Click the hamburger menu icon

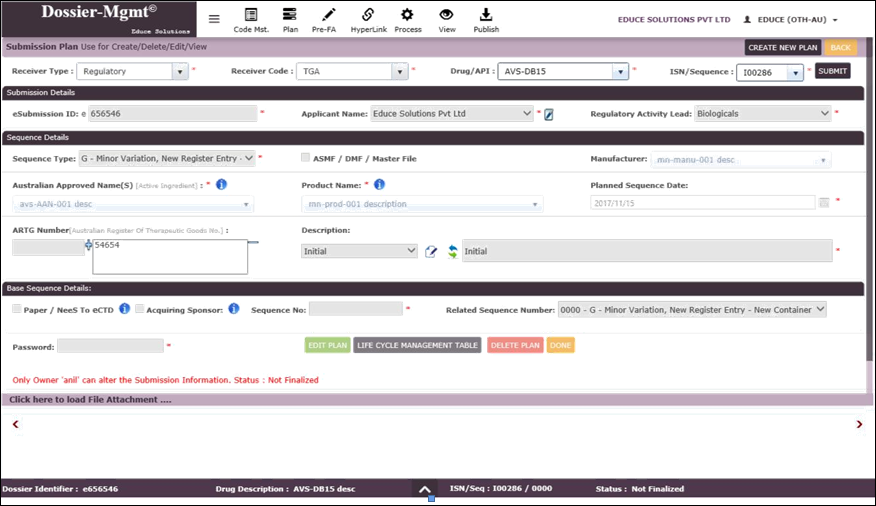tap(214, 19)
